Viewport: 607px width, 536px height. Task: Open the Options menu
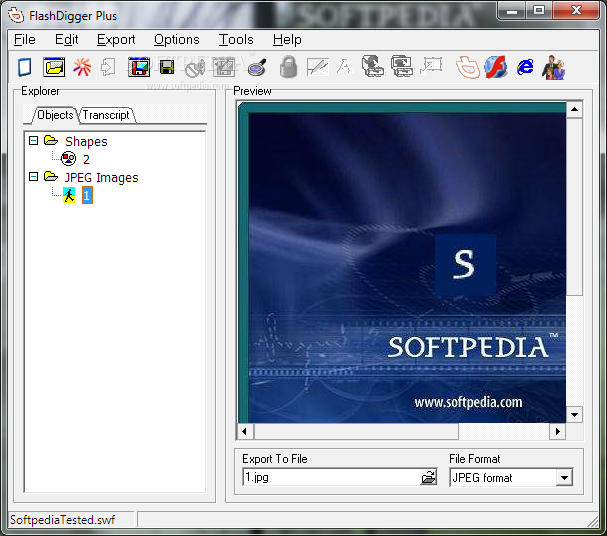[x=177, y=39]
